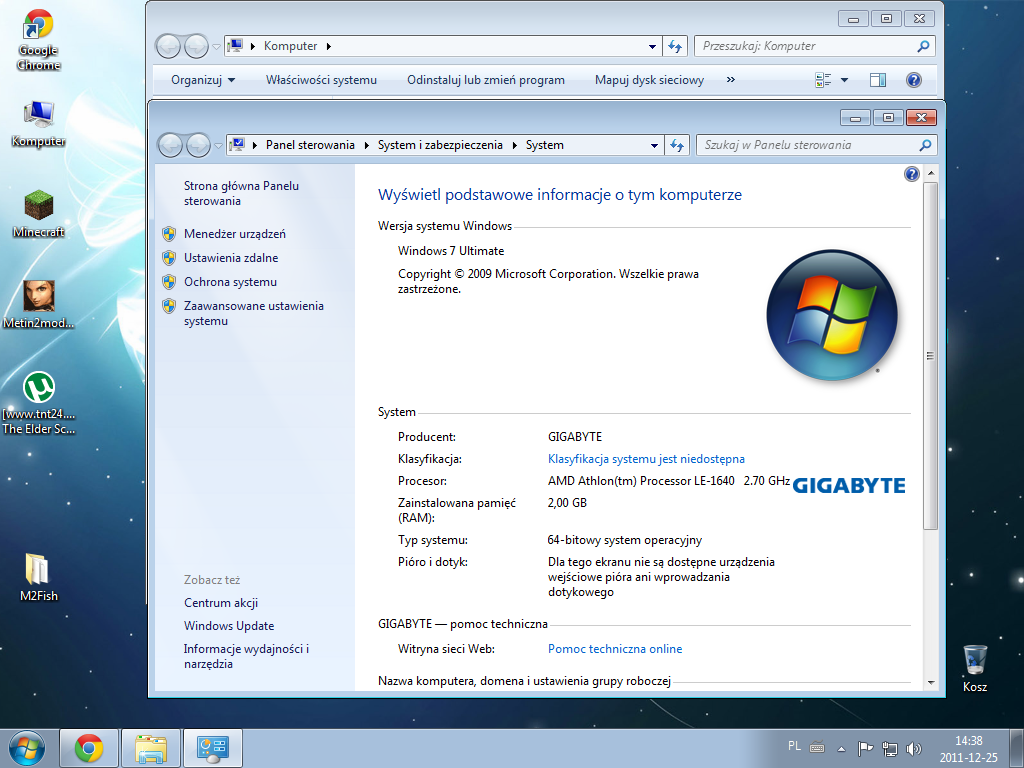1024x768 pixels.
Task: Open the M2Fish folder on desktop
Action: (39, 577)
